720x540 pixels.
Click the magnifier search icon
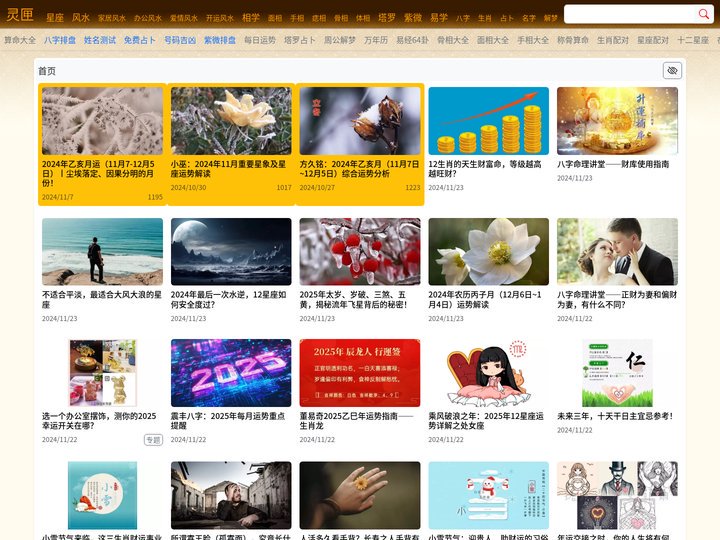click(703, 14)
